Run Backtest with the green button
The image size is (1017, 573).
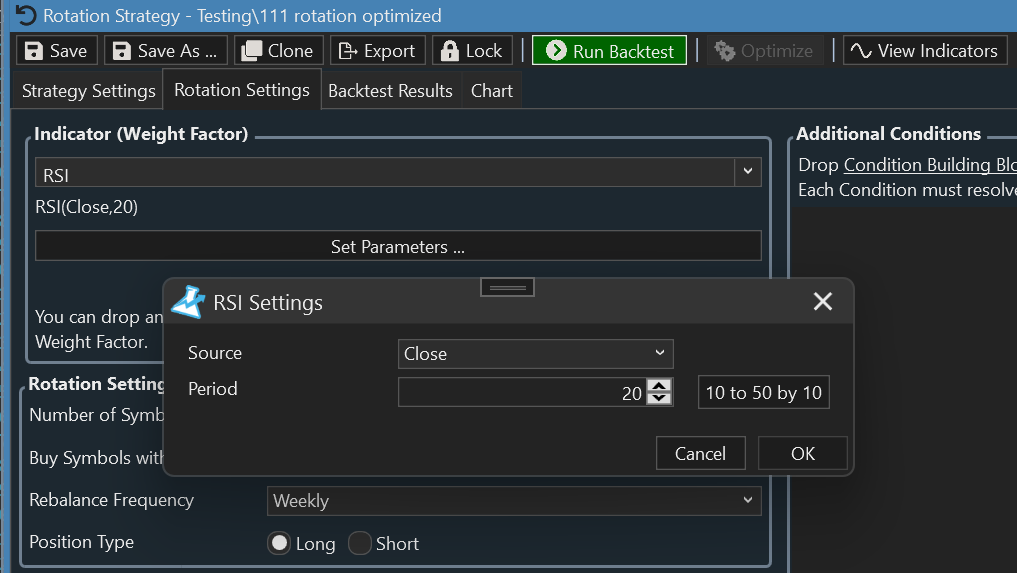tap(609, 51)
